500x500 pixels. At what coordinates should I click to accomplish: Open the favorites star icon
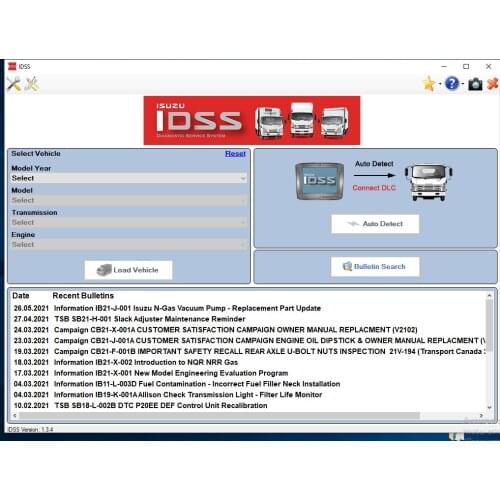(429, 84)
